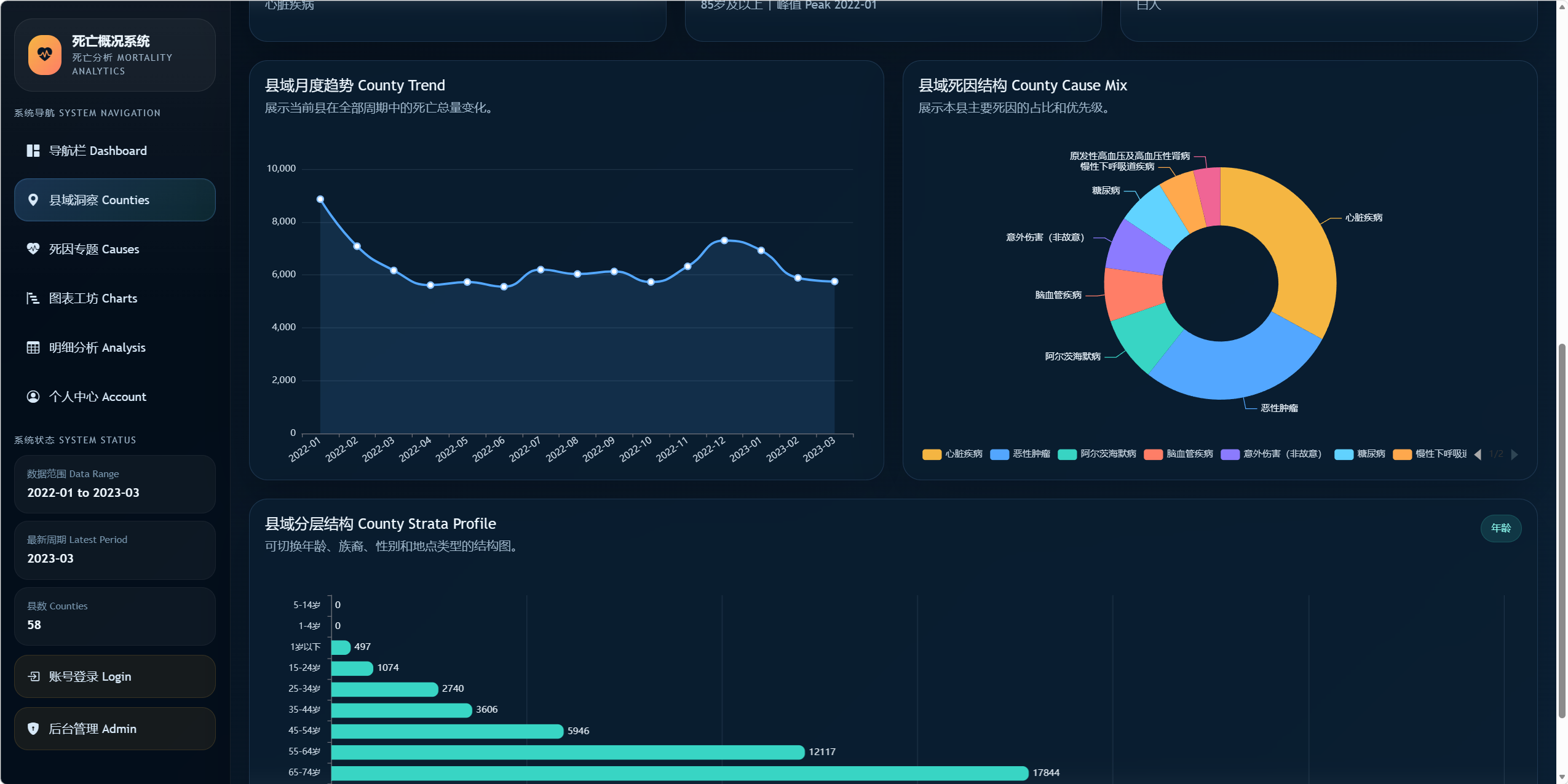
Task: Click the Analysis table icon
Action: point(33,347)
